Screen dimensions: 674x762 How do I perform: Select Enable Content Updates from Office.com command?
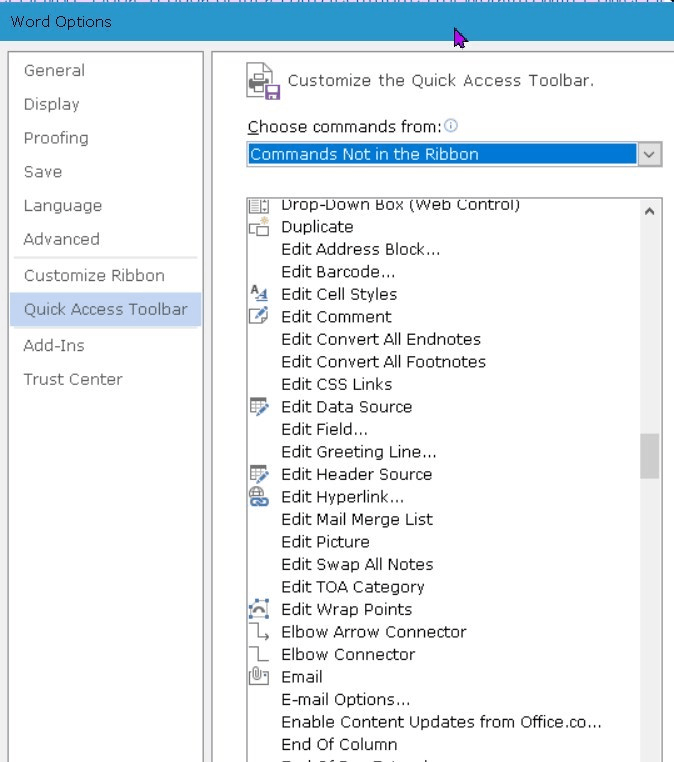coord(443,722)
